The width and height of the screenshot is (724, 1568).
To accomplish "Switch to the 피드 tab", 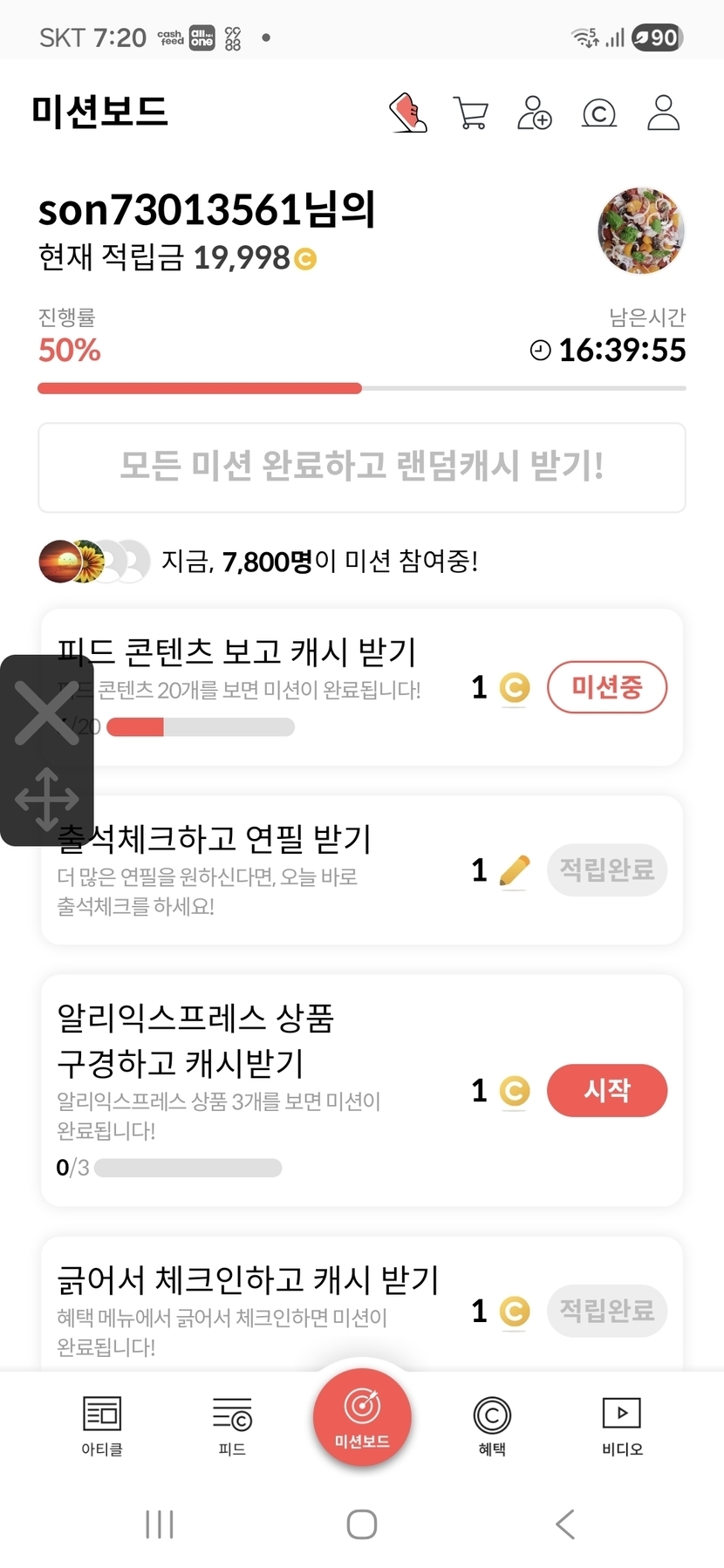I will pos(232,1424).
